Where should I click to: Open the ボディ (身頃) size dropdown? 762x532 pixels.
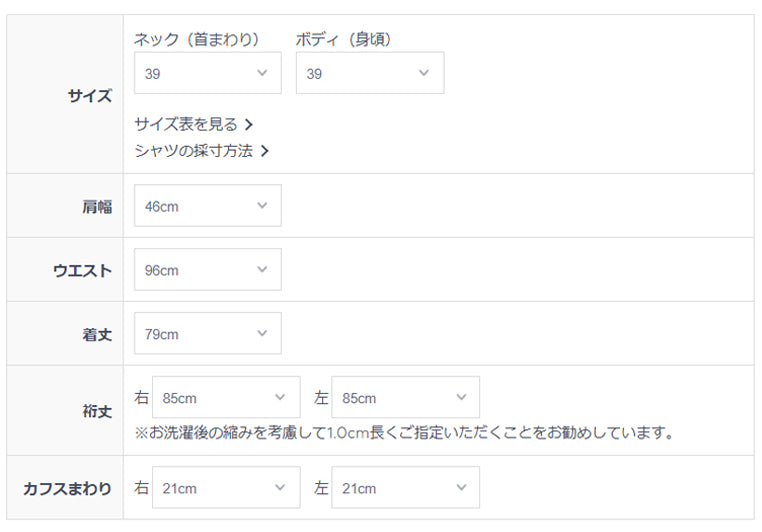tap(369, 74)
